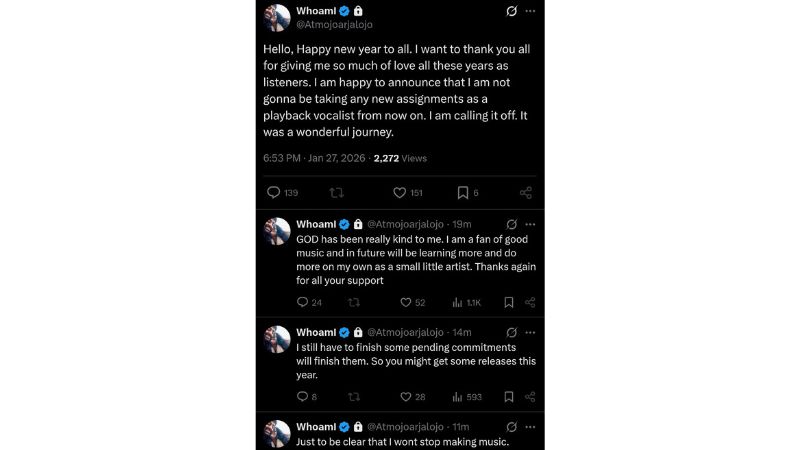Open more options on the 14m reply
Screen dimensions: 800x450
click(531, 332)
